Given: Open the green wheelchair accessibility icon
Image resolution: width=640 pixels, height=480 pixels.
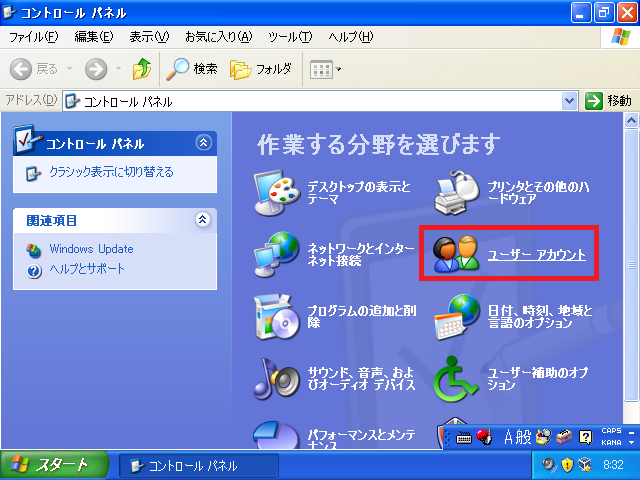Looking at the screenshot, I should pos(455,379).
